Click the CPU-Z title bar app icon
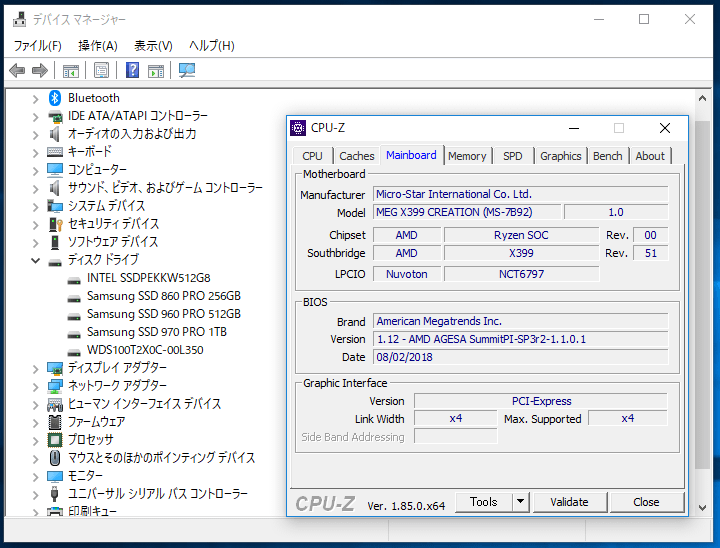Screen dimensions: 720x548 [298, 128]
